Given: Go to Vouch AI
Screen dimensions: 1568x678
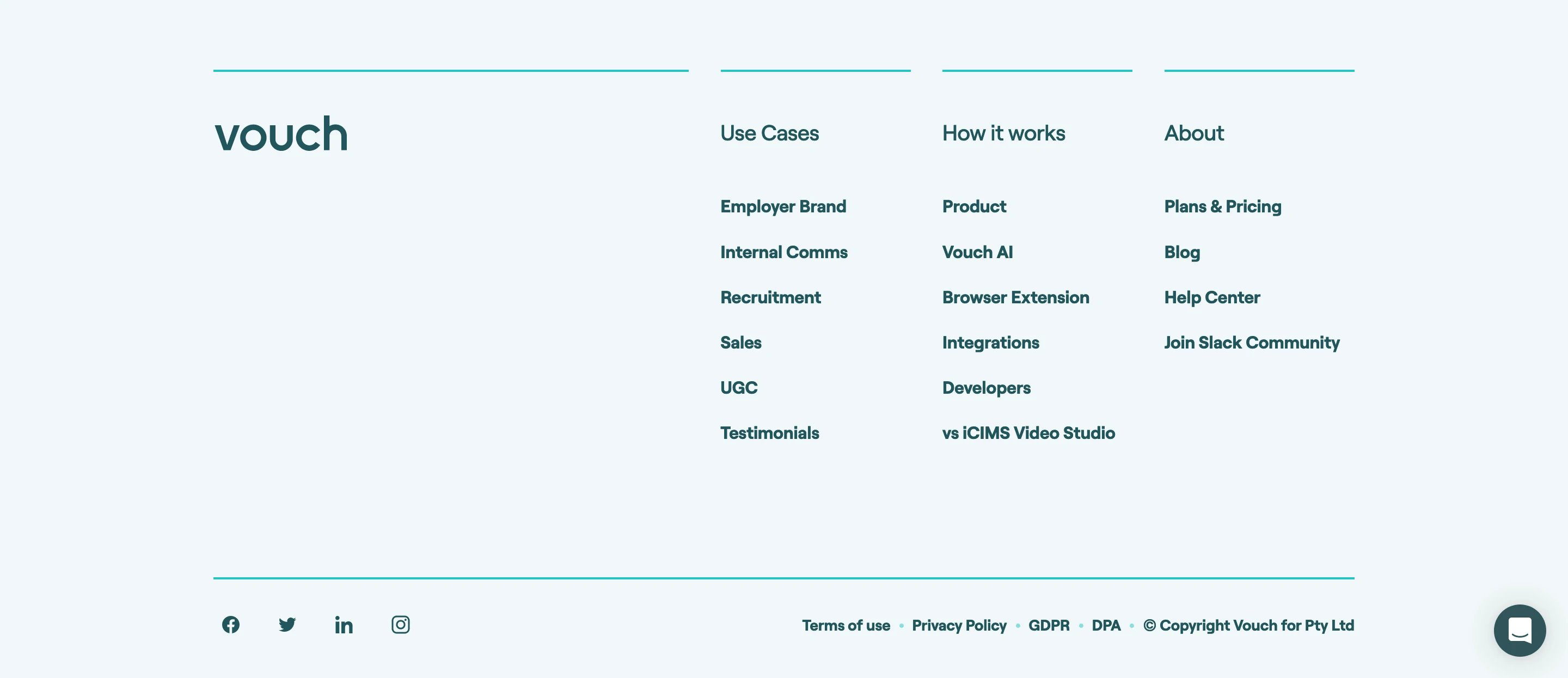Looking at the screenshot, I should 978,252.
